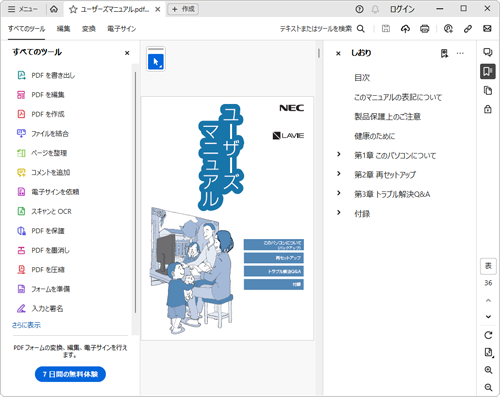The width and height of the screenshot is (500, 397).
Task: Close the ユーザーズマニュアル.pdf tab
Action: point(157,9)
